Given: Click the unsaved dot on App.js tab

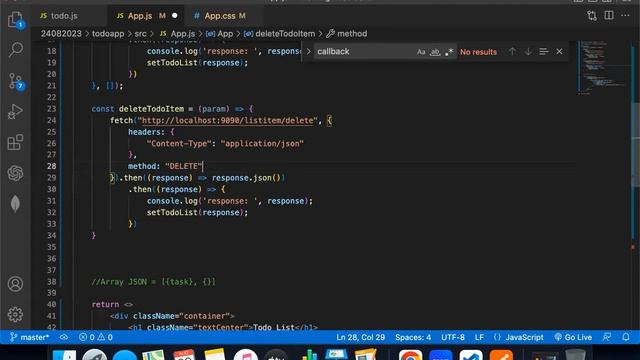Looking at the screenshot, I should (175, 16).
